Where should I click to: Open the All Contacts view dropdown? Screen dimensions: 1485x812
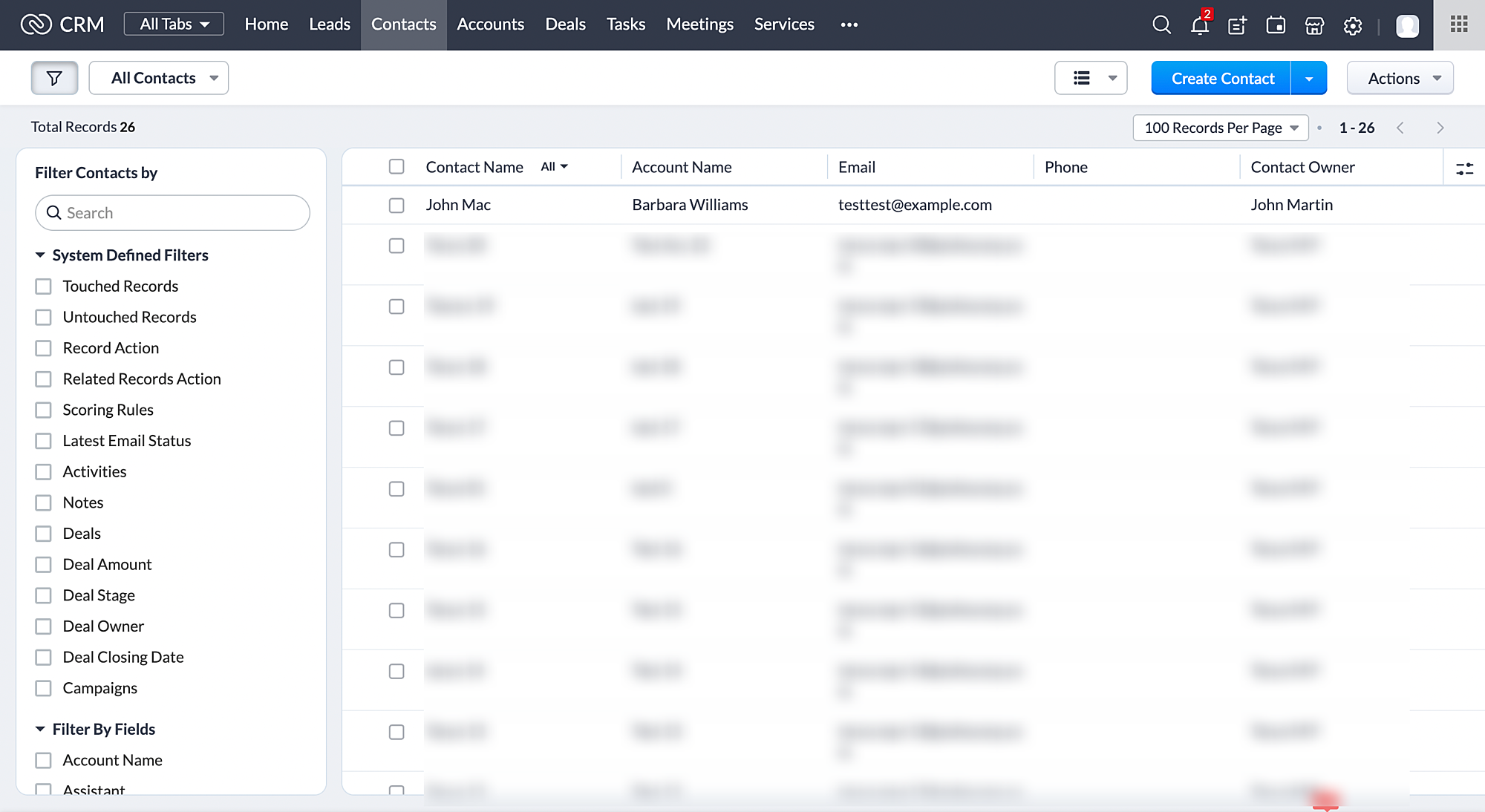point(159,78)
